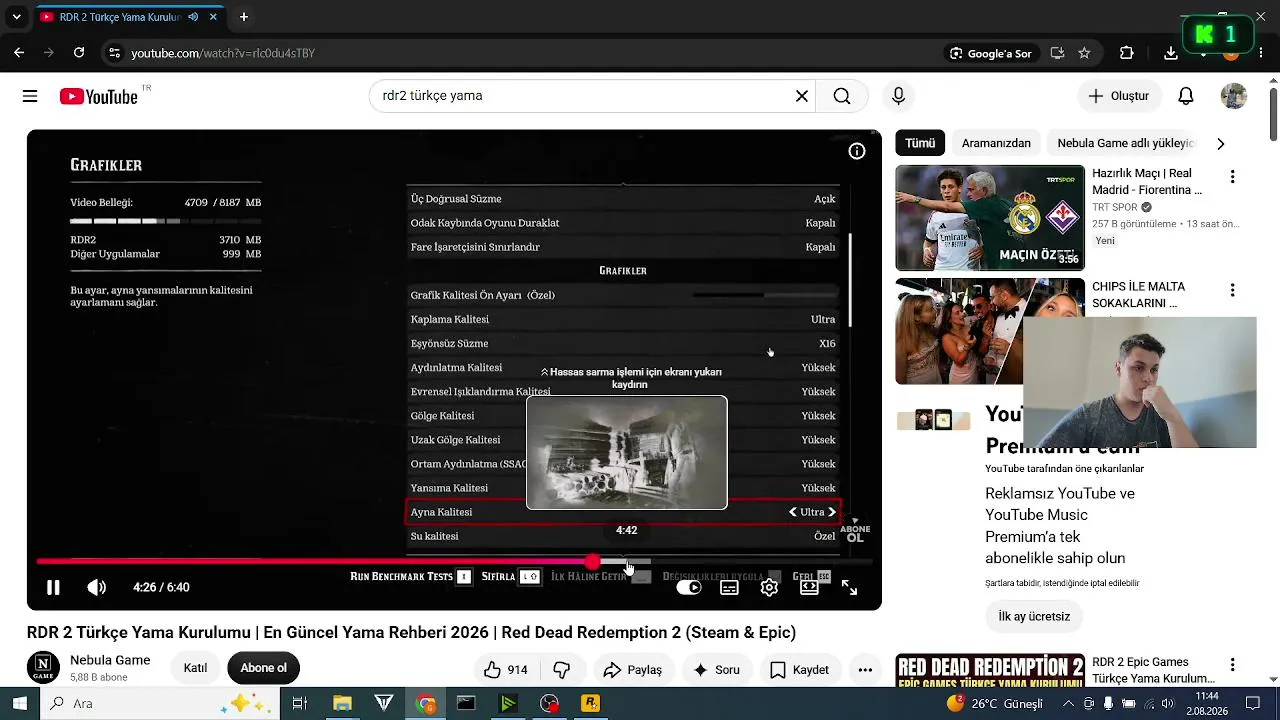1280x720 pixels.
Task: Bookmark this page with the star
Action: pos(1084,53)
